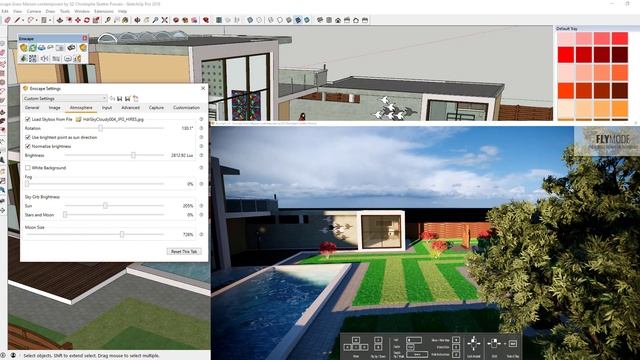Click the Default Tray panel title
Screen dimensions: 640x360
[567, 29]
